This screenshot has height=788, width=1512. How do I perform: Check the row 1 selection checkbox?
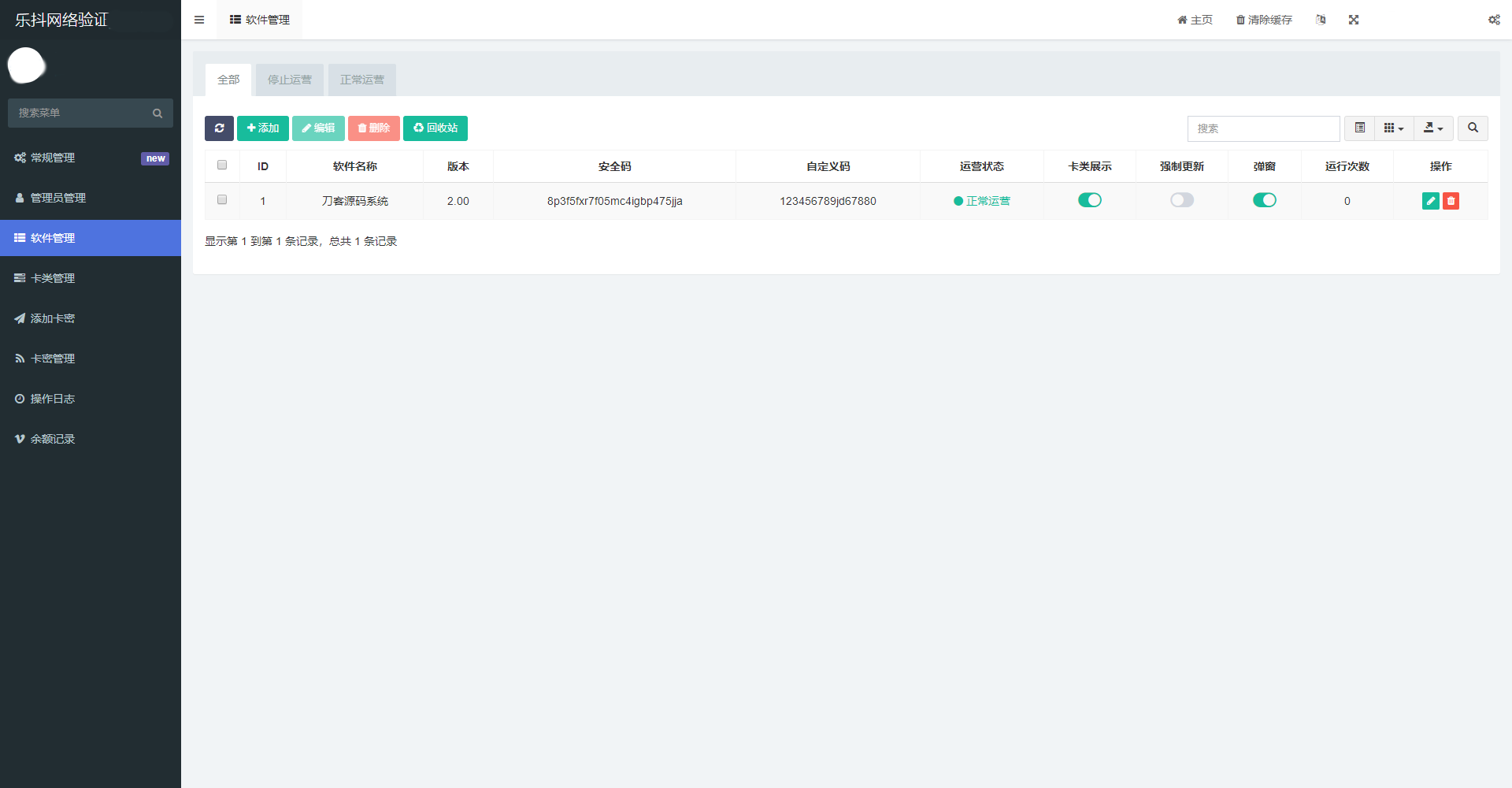[x=222, y=200]
